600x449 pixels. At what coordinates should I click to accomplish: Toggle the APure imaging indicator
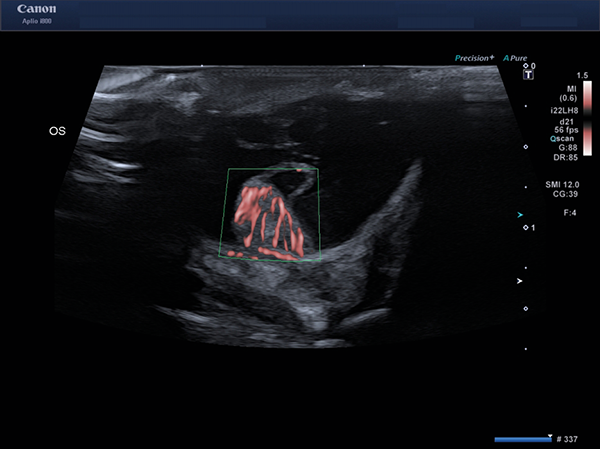(x=515, y=58)
